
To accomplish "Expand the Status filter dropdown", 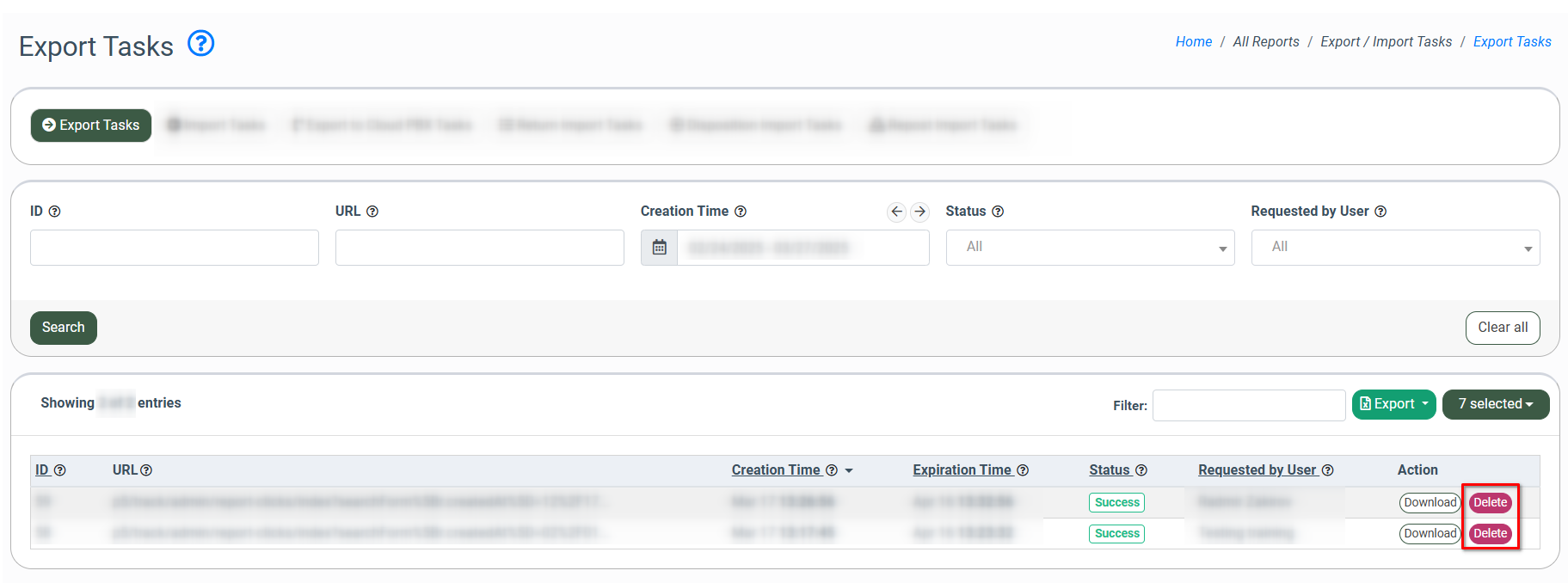I will pos(1090,248).
